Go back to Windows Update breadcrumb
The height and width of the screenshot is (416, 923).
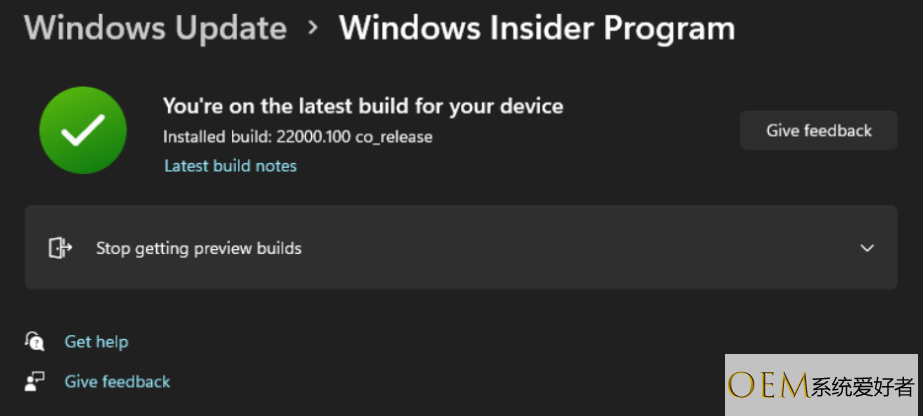pyautogui.click(x=155, y=28)
